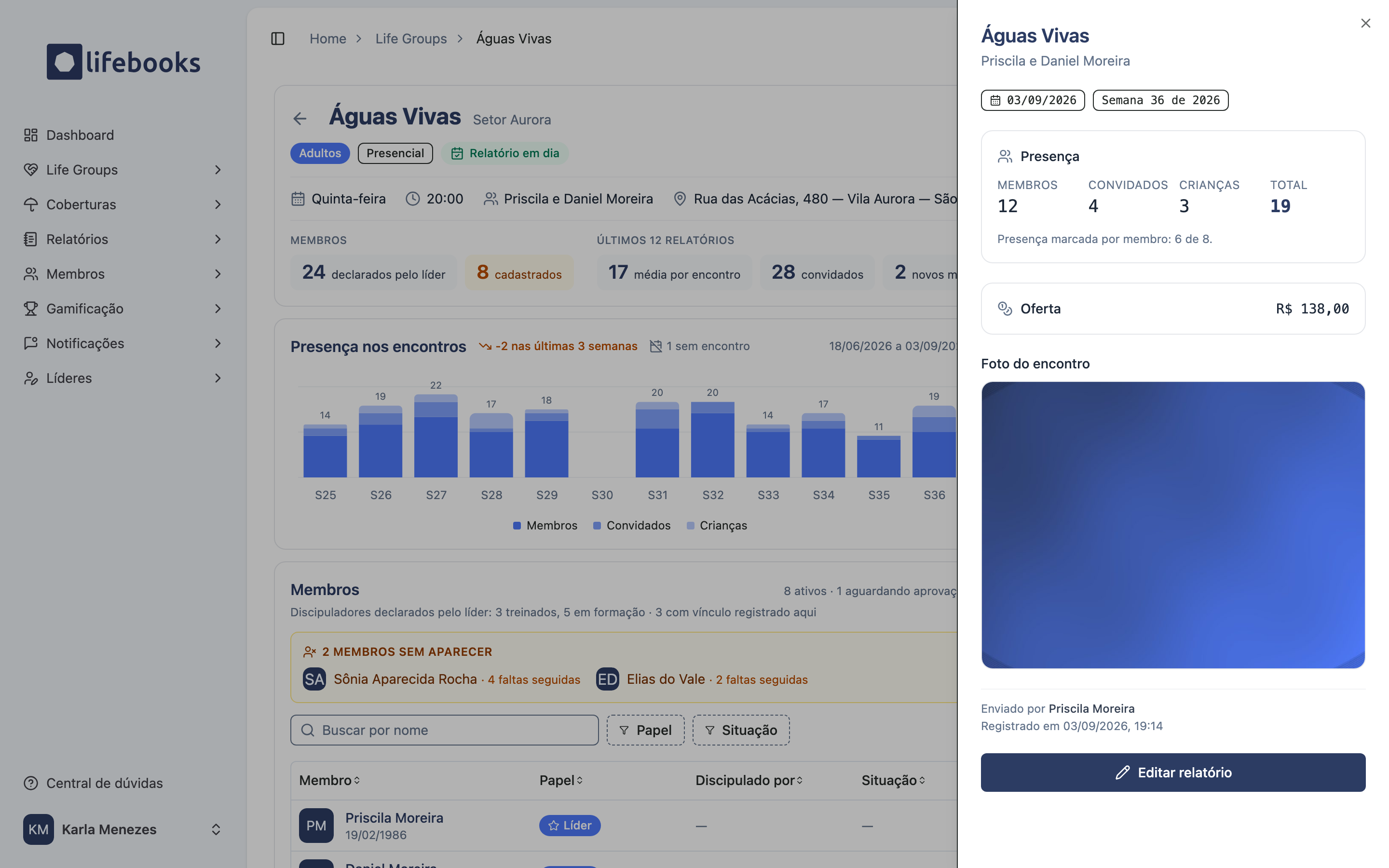Toggle the sidebar collapse icon
The height and width of the screenshot is (868, 1389).
pyautogui.click(x=278, y=39)
